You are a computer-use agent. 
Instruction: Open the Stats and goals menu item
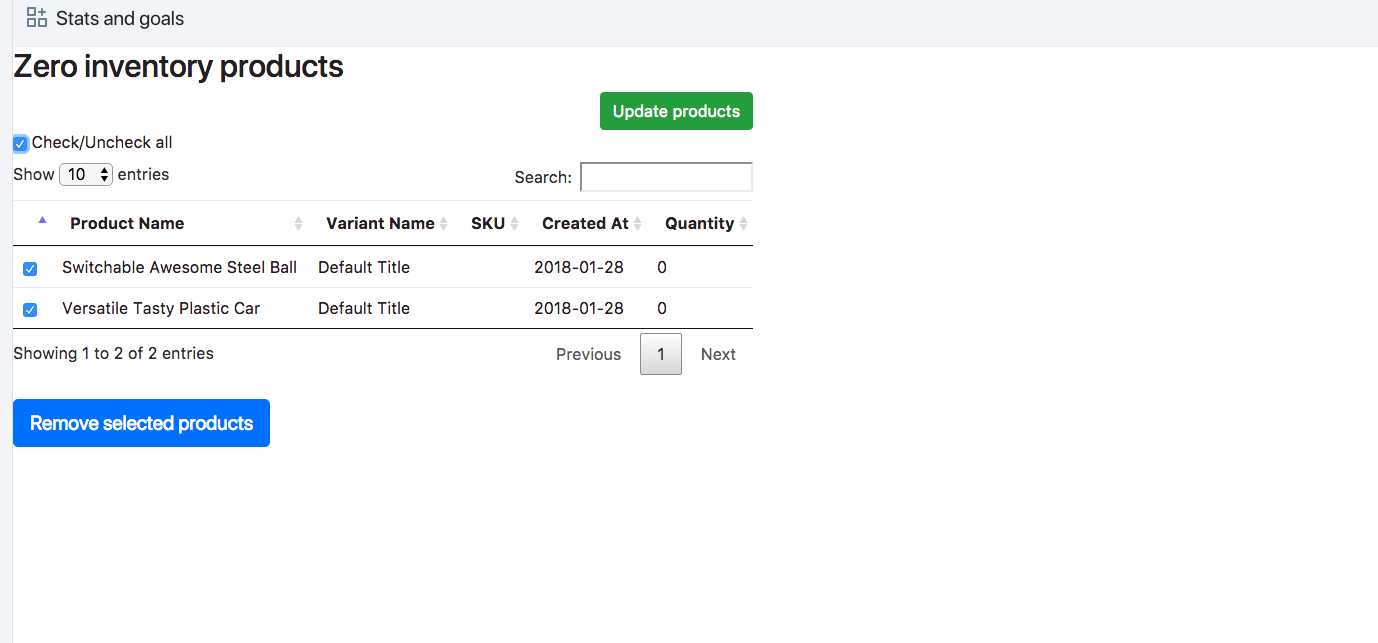[x=120, y=18]
